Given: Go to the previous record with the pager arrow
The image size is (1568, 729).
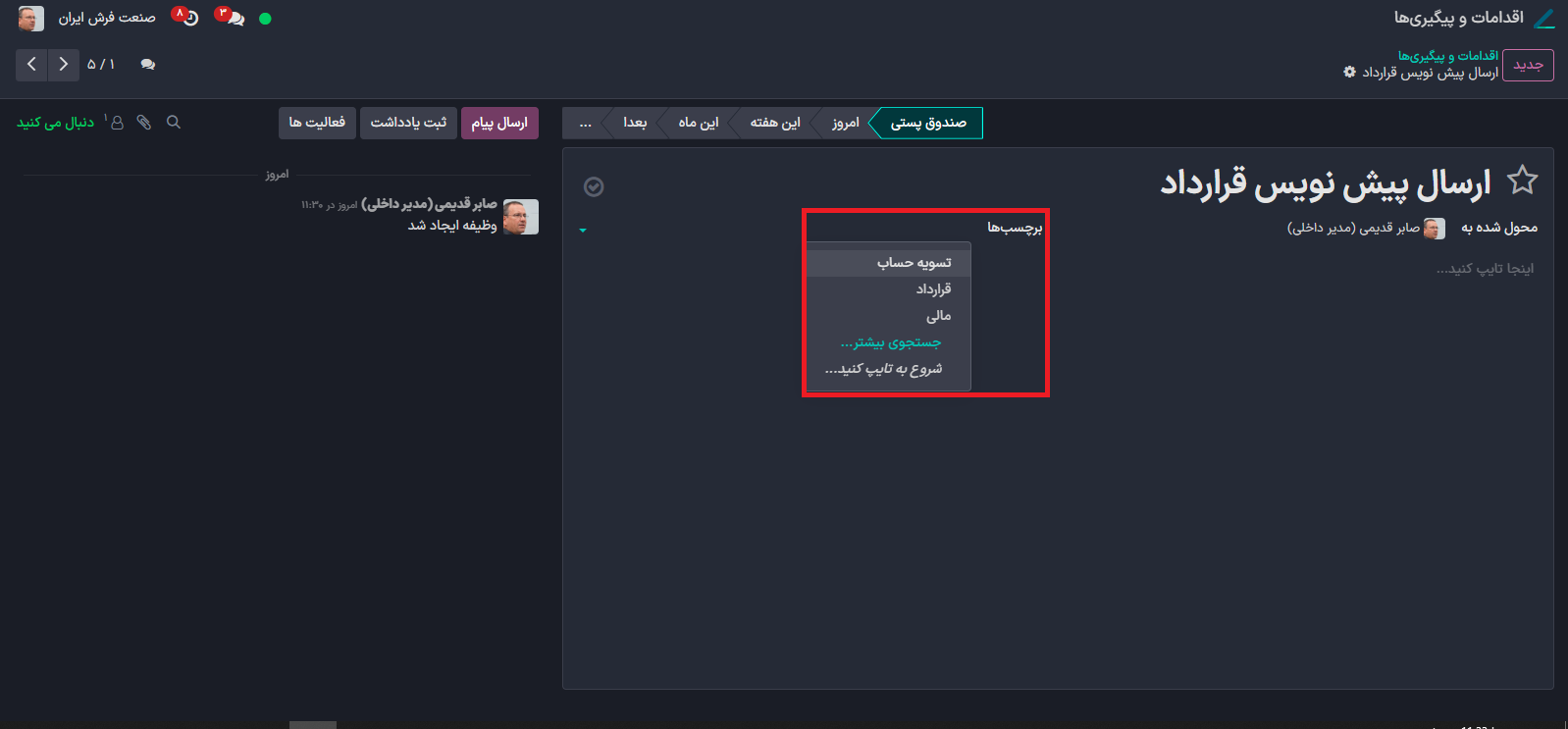Looking at the screenshot, I should click(31, 65).
